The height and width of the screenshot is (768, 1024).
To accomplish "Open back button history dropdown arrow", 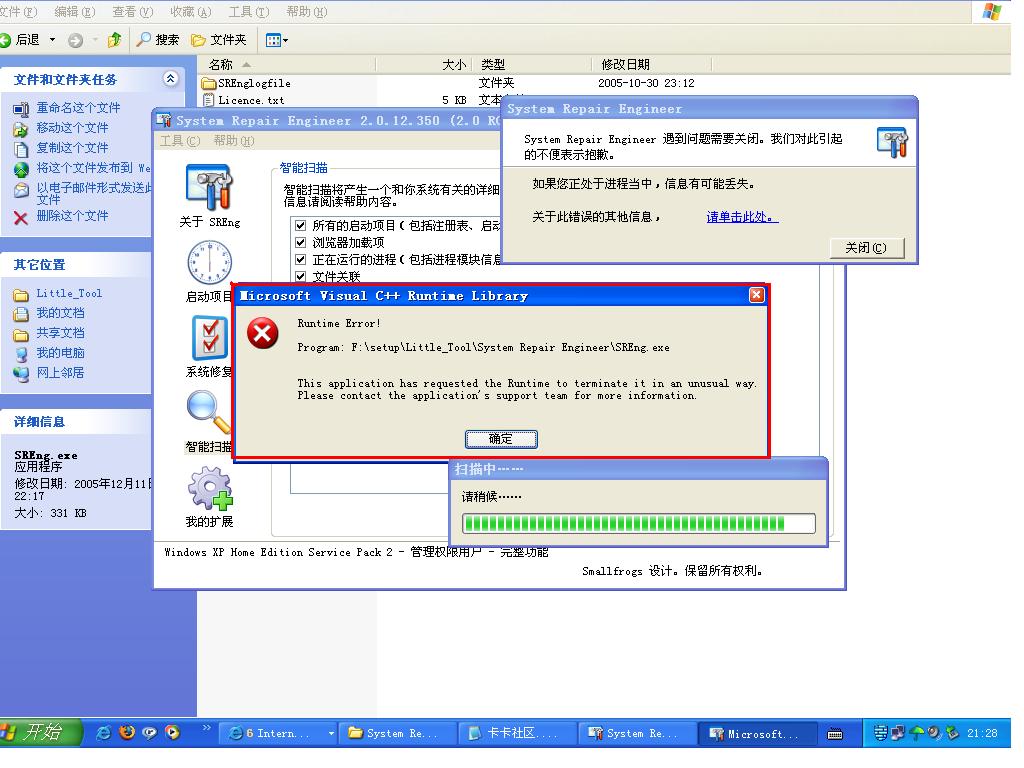I will coord(52,40).
